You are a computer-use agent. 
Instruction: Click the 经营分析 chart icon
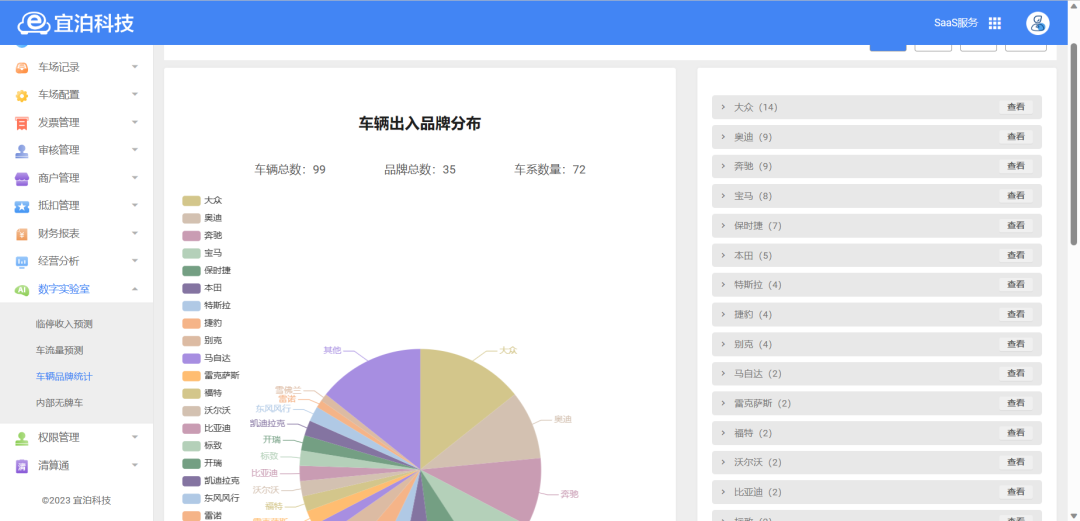(x=22, y=261)
